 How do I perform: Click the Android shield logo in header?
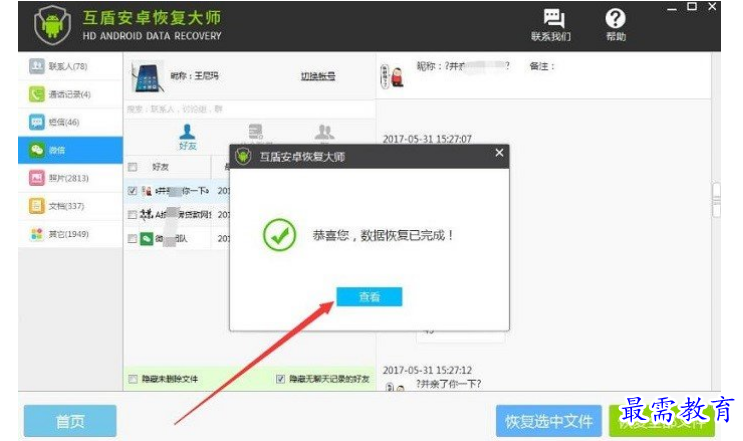53,25
